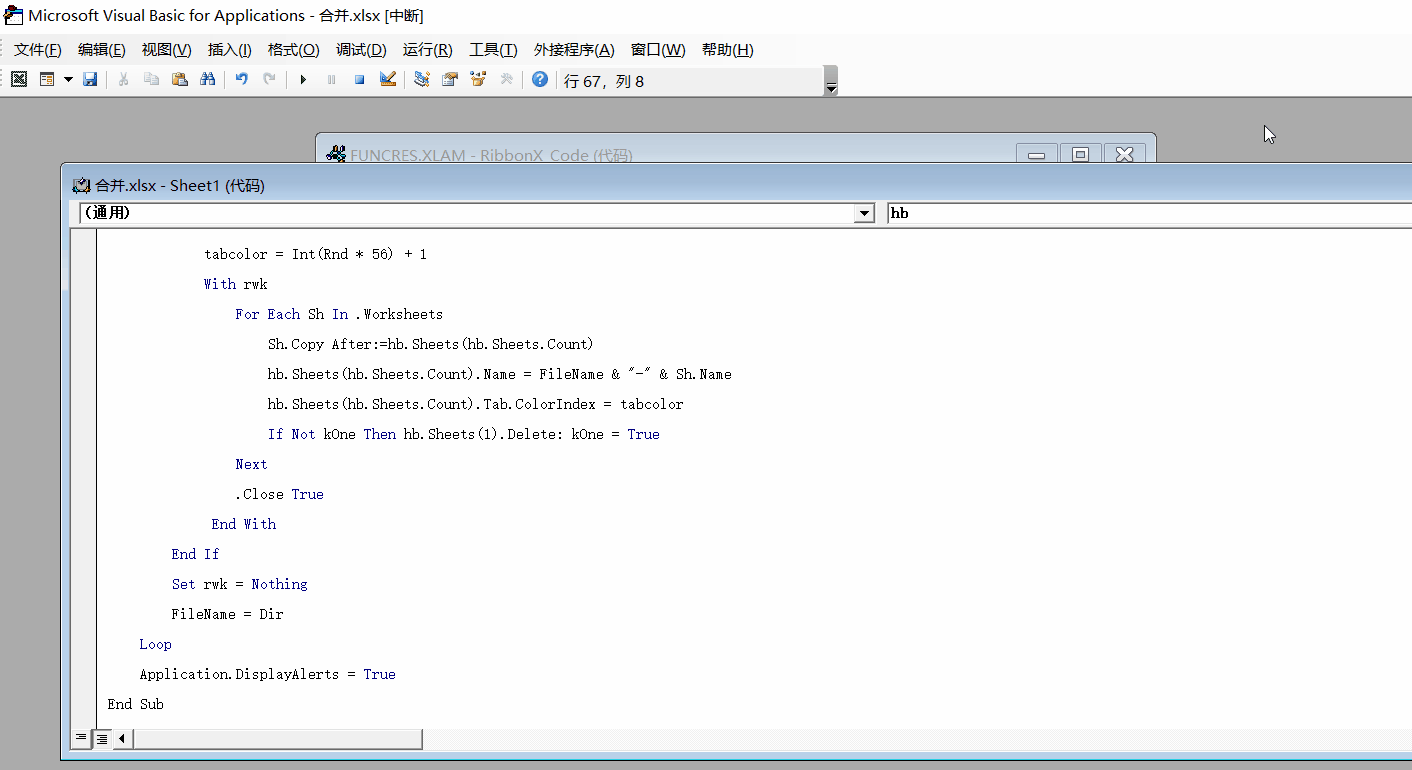The image size is (1412, 770).
Task: Save the workbook with the floppy icon
Action: point(90,79)
